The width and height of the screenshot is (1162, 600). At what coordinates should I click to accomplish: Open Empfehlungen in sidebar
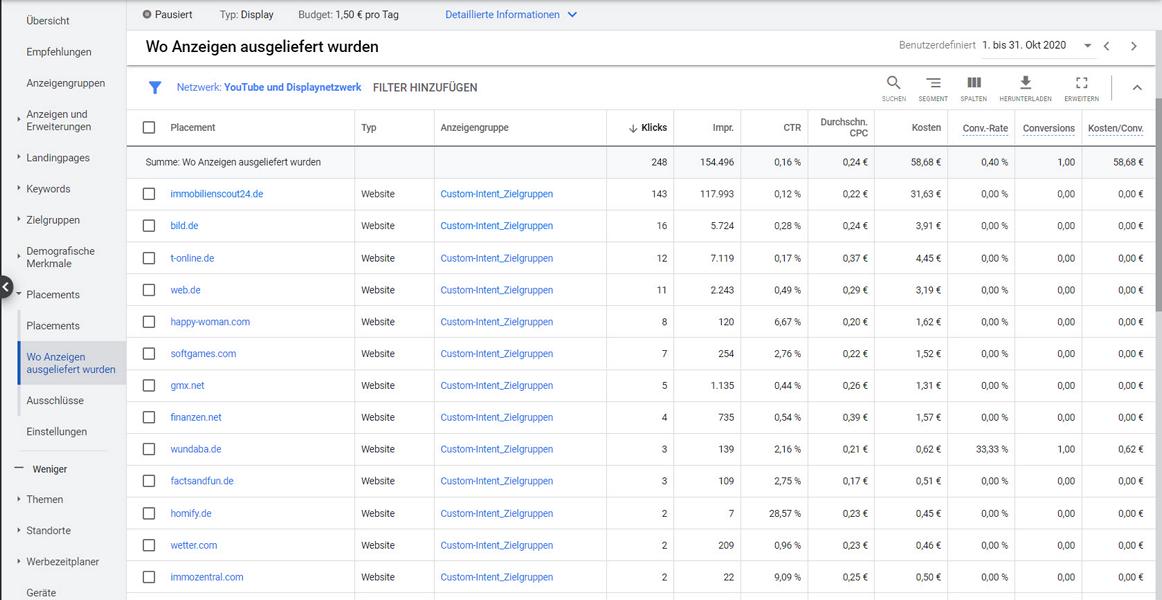(59, 52)
